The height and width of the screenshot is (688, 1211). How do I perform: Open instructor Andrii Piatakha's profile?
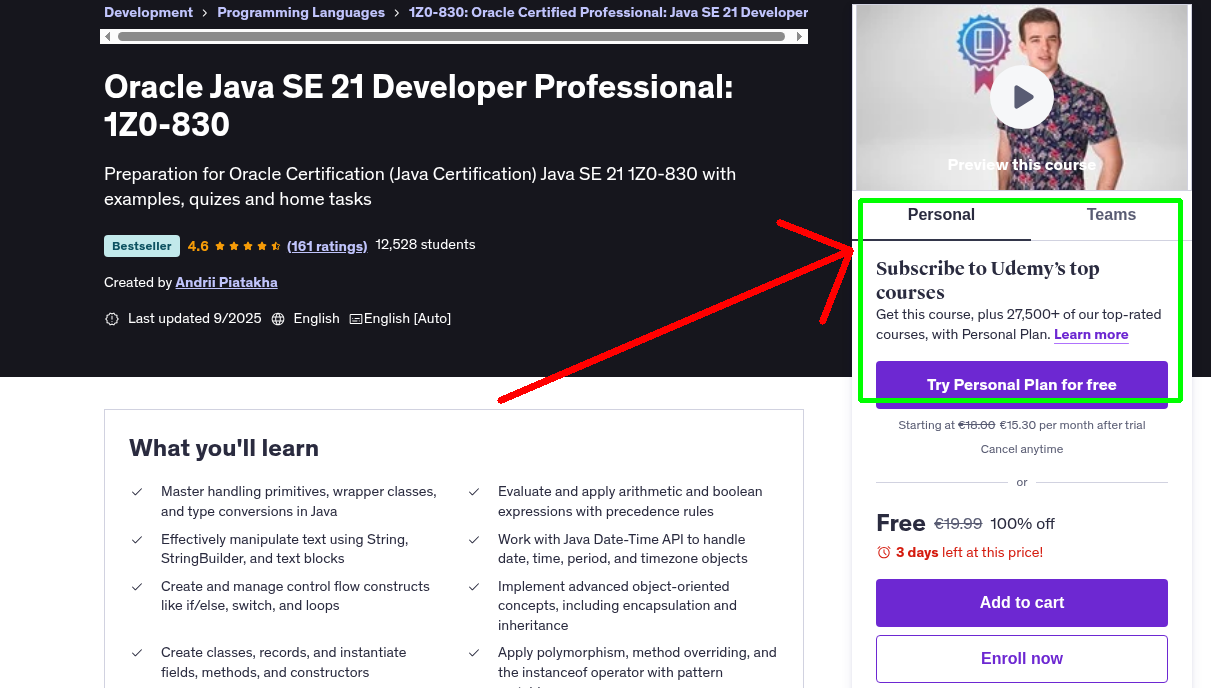tap(227, 283)
